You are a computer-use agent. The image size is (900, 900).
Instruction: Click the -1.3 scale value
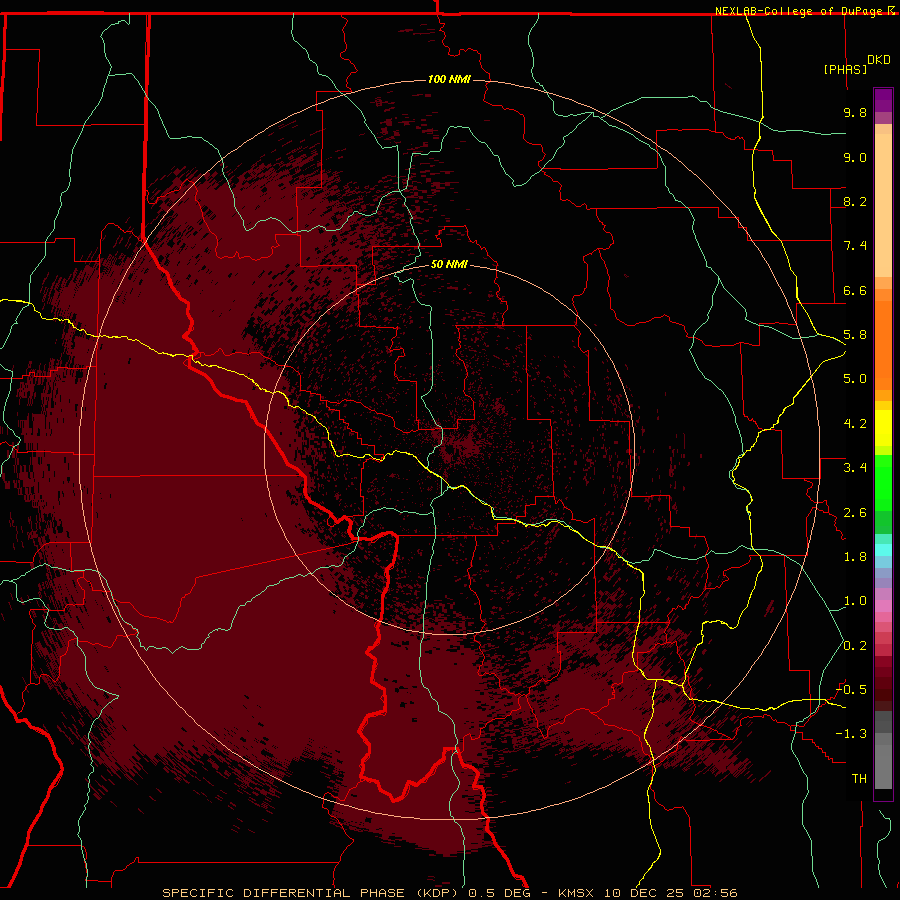(x=851, y=734)
